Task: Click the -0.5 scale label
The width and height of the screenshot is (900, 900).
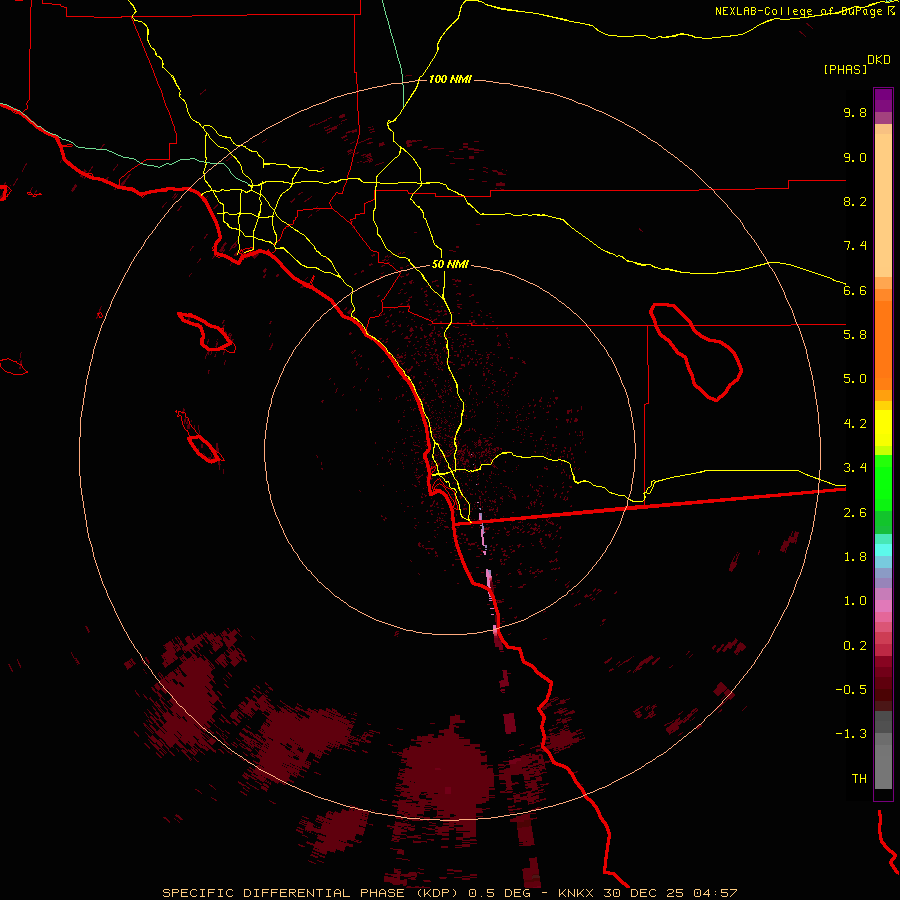Action: [851, 690]
